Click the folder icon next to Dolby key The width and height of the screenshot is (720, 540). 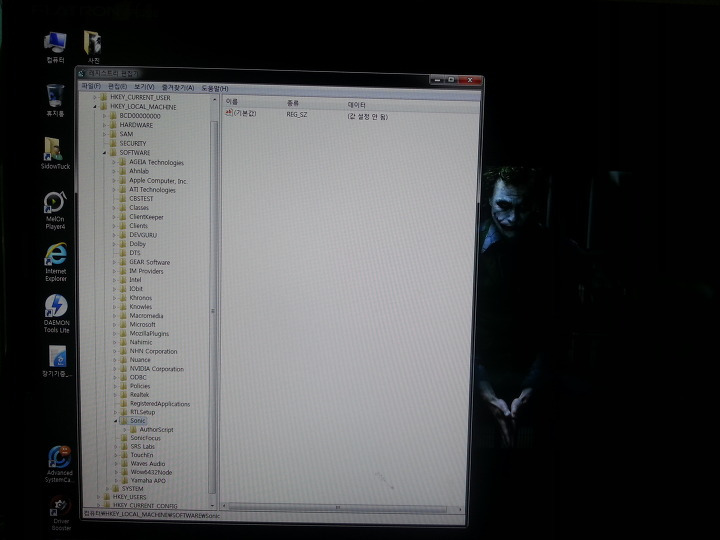pos(123,244)
